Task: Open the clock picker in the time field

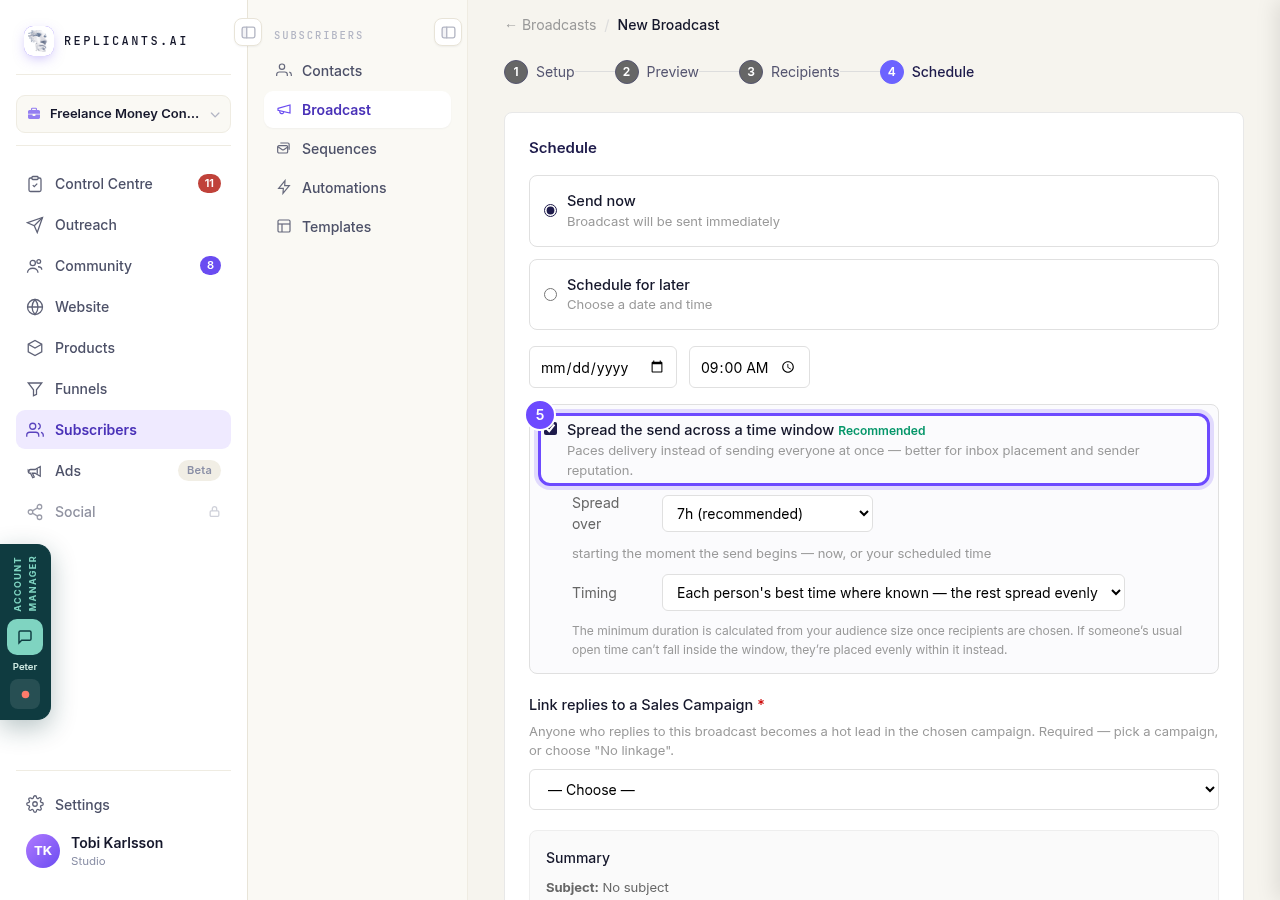Action: pyautogui.click(x=788, y=367)
